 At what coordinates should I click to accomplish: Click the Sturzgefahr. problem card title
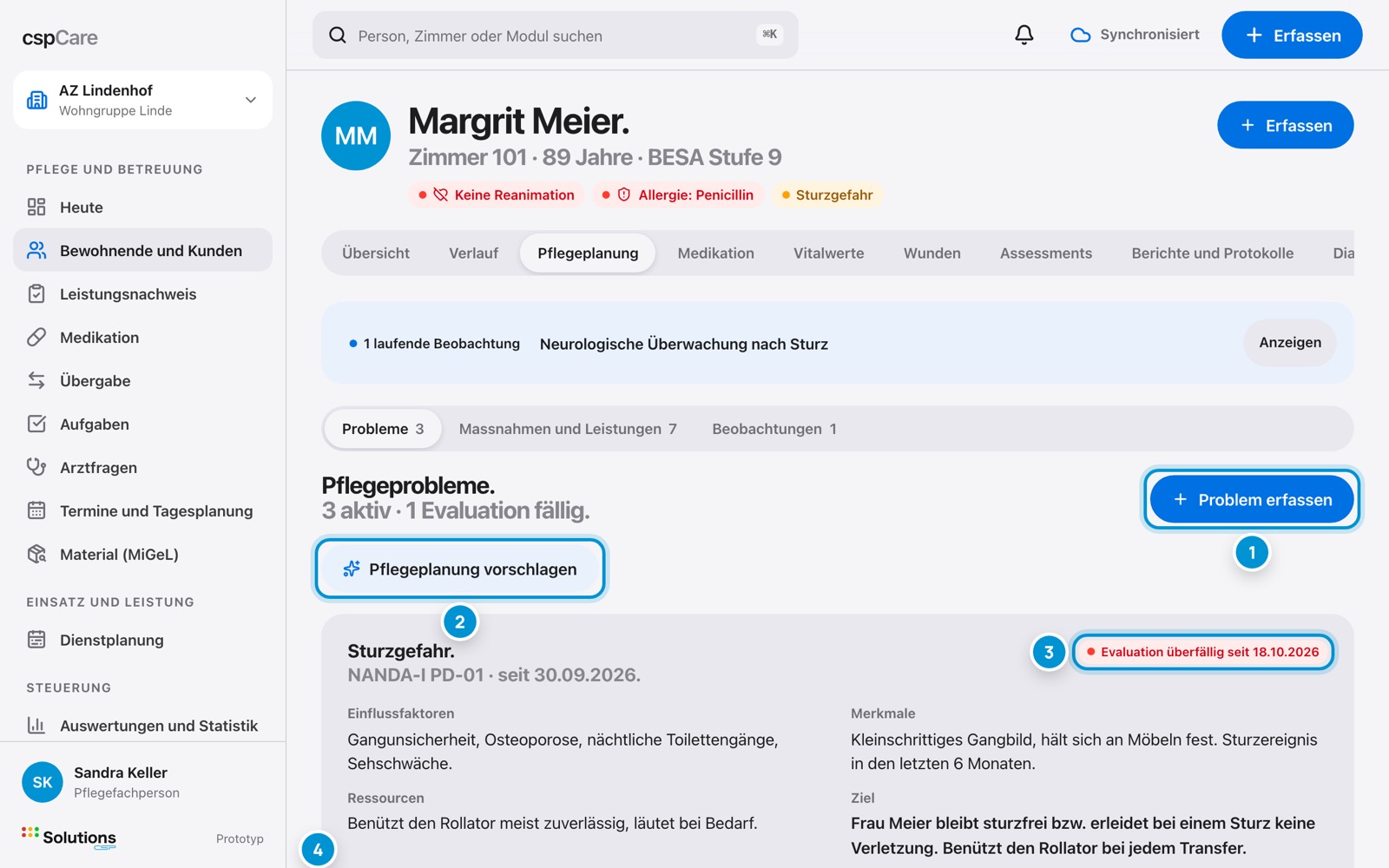[x=401, y=650]
